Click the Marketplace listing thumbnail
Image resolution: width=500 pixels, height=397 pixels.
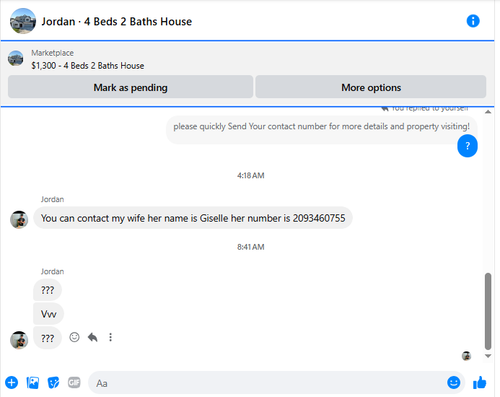[x=16, y=59]
